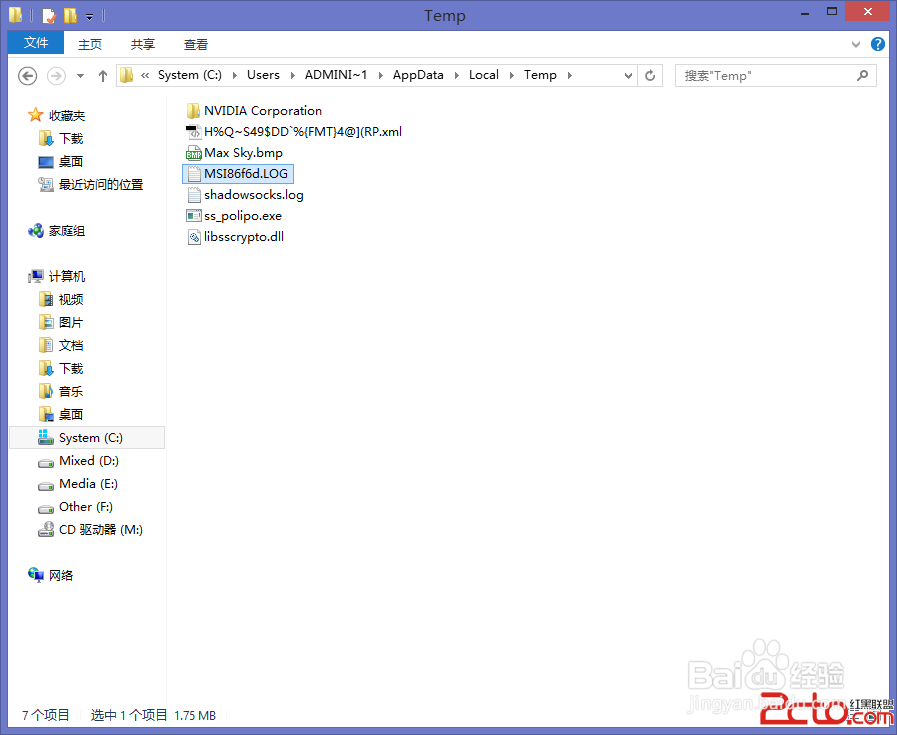Viewport: 897px width, 735px height.
Task: Expand the ribbon with the chevron
Action: click(855, 44)
